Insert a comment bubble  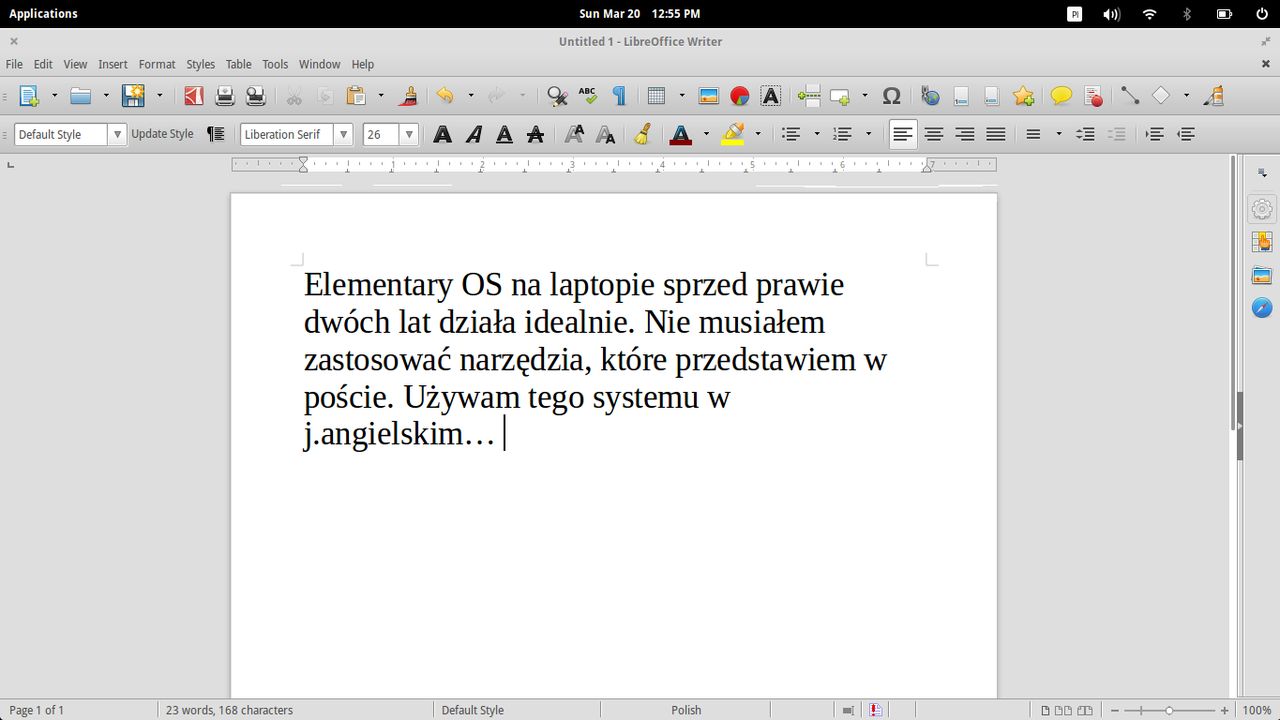[x=1061, y=96]
